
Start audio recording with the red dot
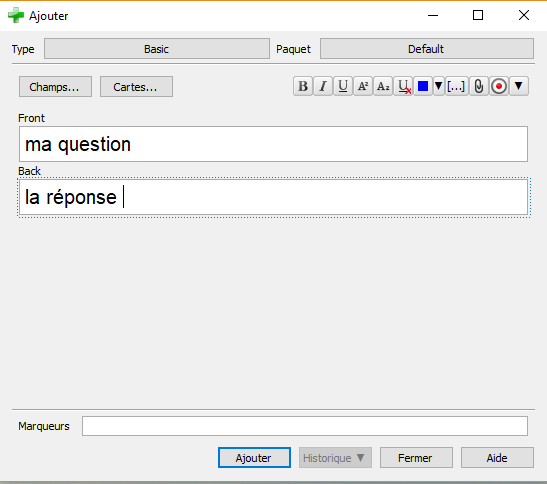coord(499,86)
